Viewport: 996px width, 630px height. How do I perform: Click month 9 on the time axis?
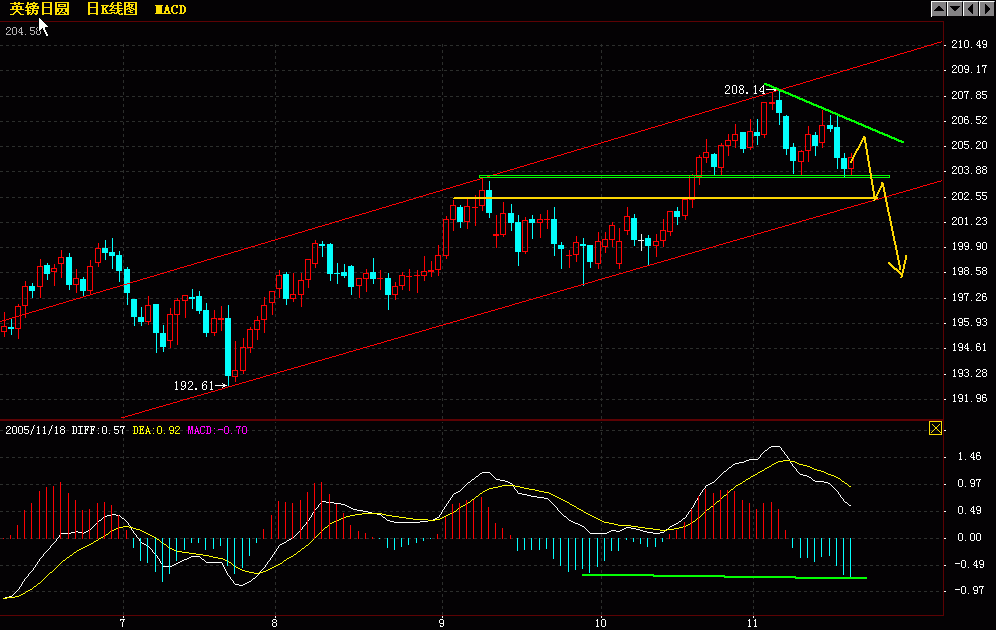pyautogui.click(x=441, y=623)
